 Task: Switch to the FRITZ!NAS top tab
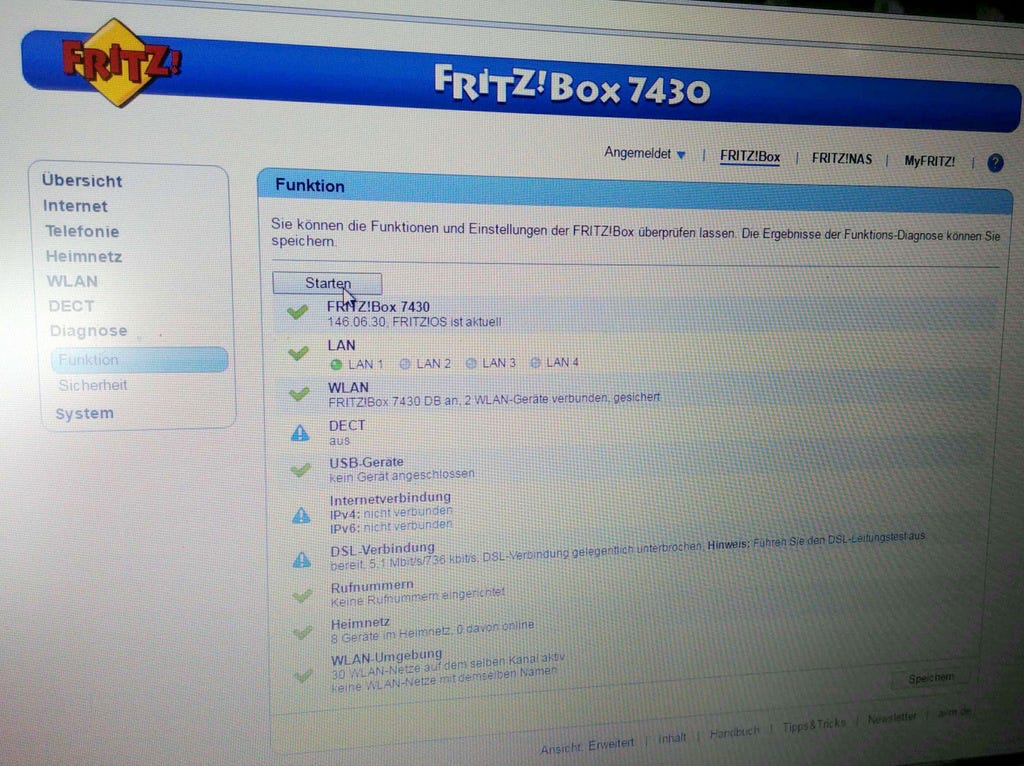click(841, 159)
